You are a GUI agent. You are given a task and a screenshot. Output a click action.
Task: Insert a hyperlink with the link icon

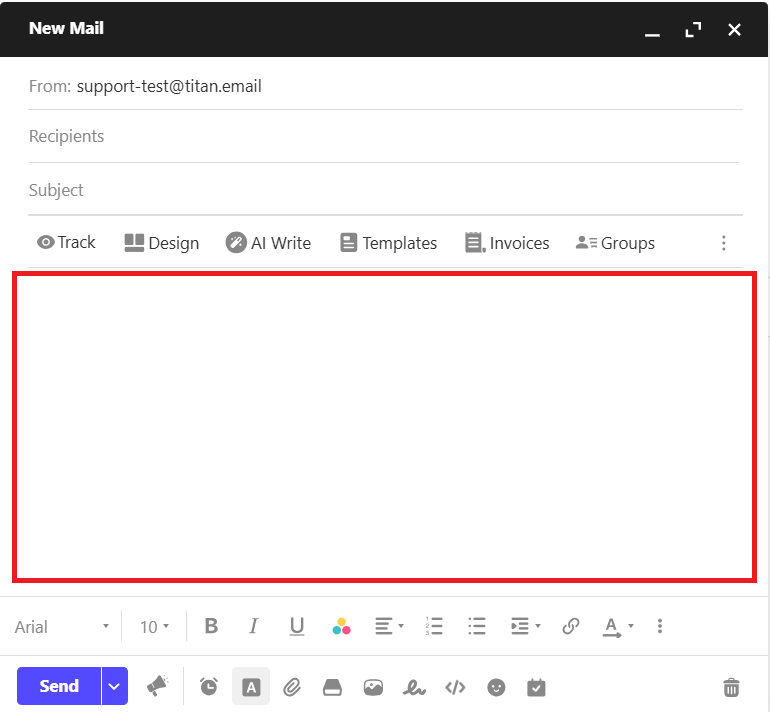click(x=571, y=626)
